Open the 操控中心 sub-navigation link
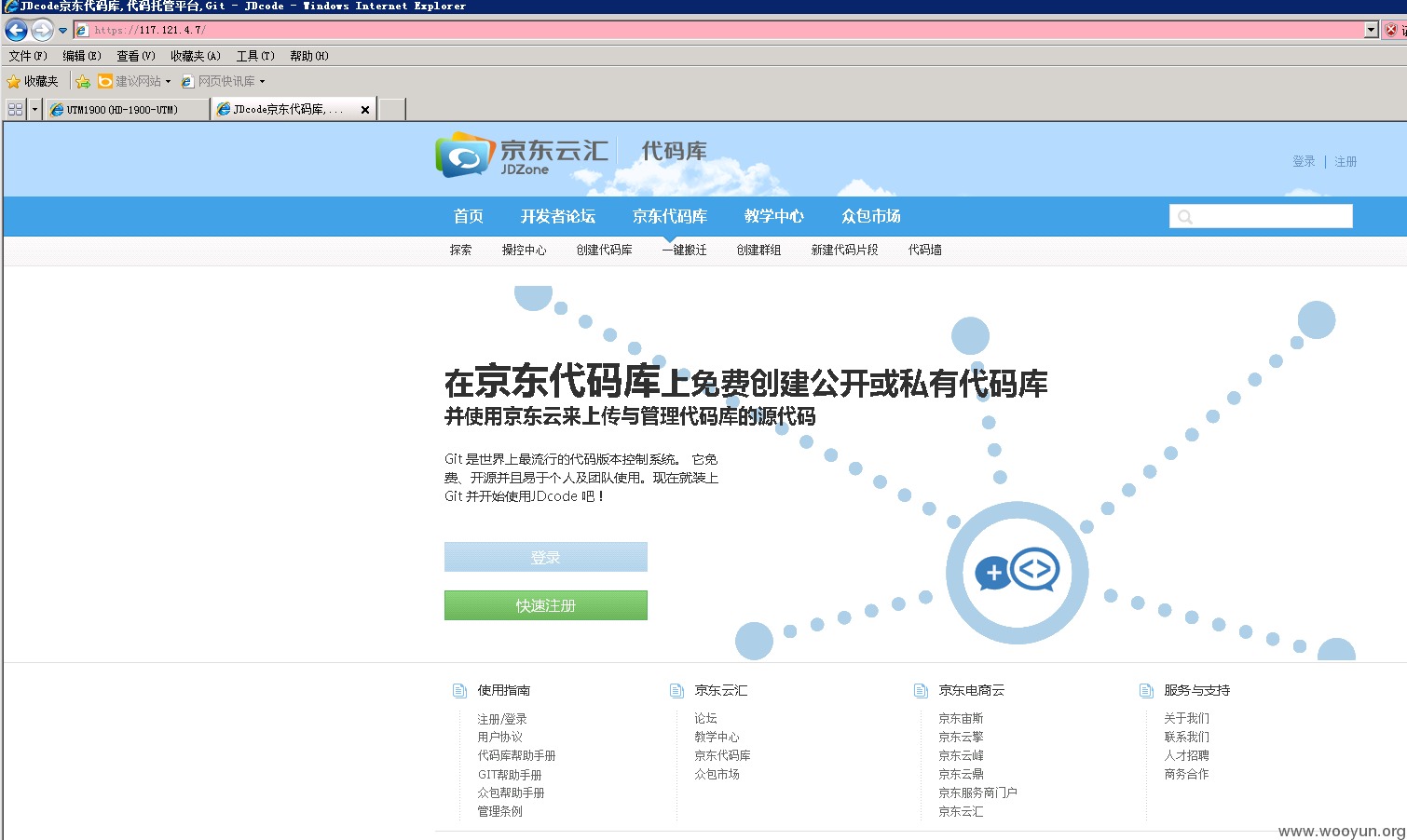Image resolution: width=1407 pixels, height=840 pixels. (x=524, y=250)
